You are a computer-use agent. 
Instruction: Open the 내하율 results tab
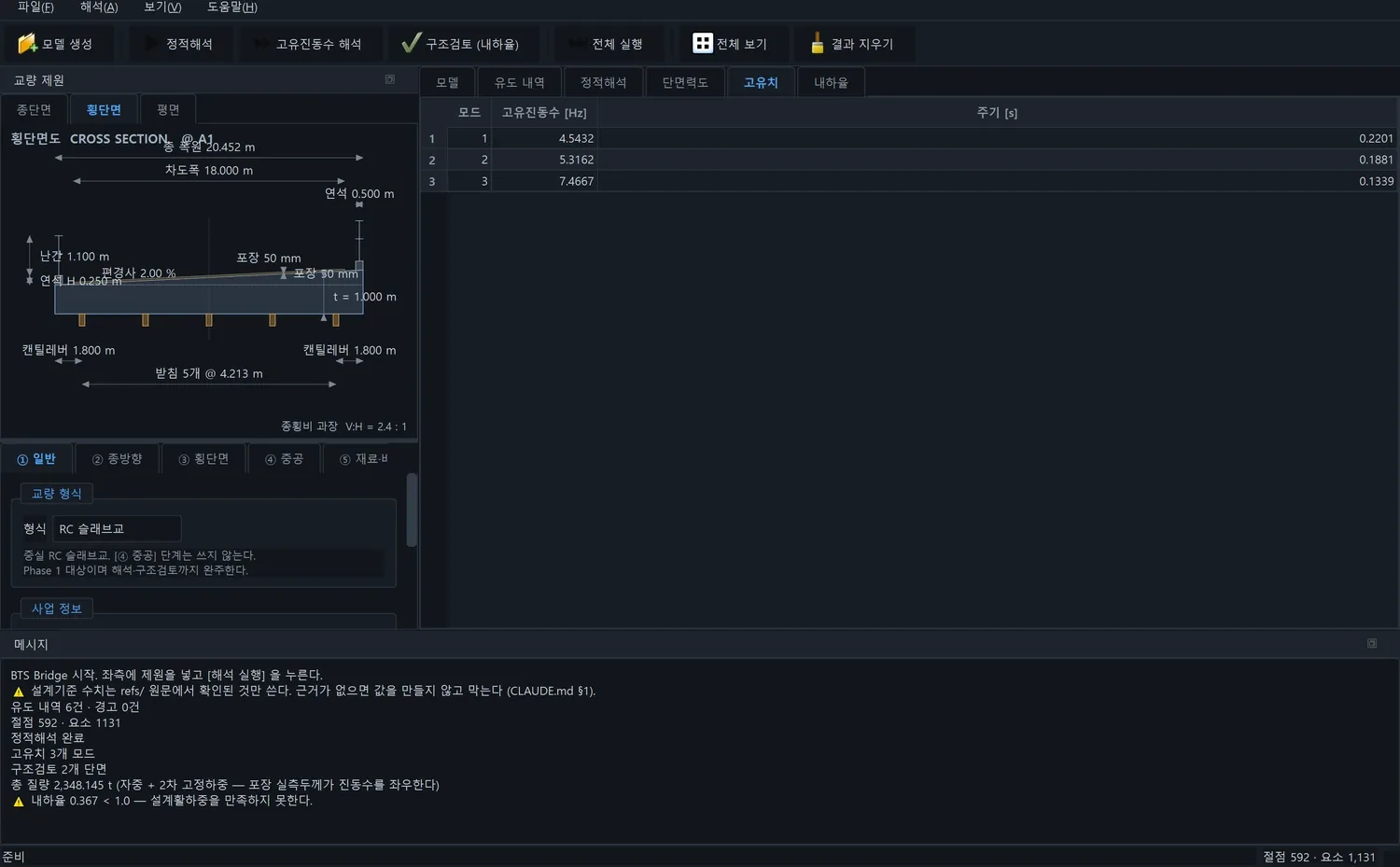click(x=831, y=82)
